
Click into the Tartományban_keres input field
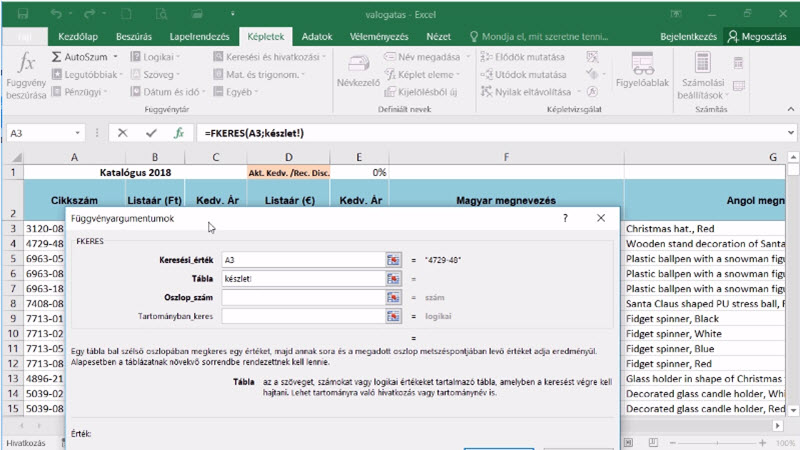[303, 316]
